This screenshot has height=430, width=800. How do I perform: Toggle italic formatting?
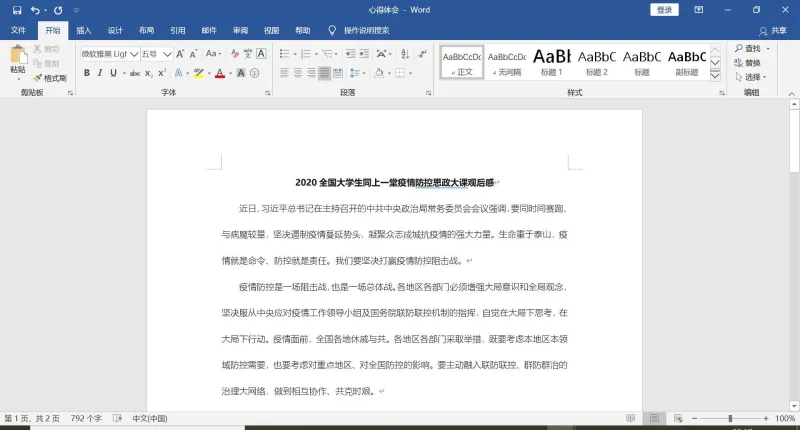pos(100,73)
